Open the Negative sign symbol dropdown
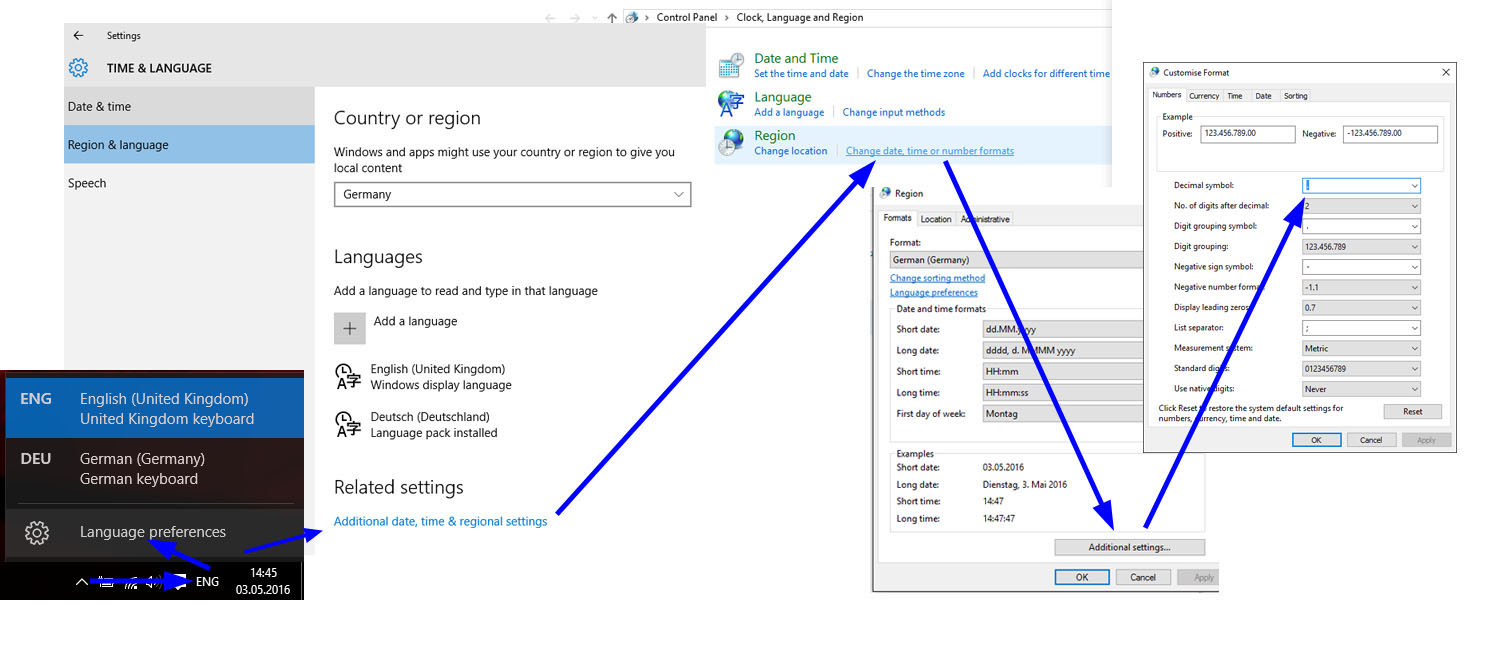Viewport: 1500px width, 650px height. click(x=1361, y=267)
